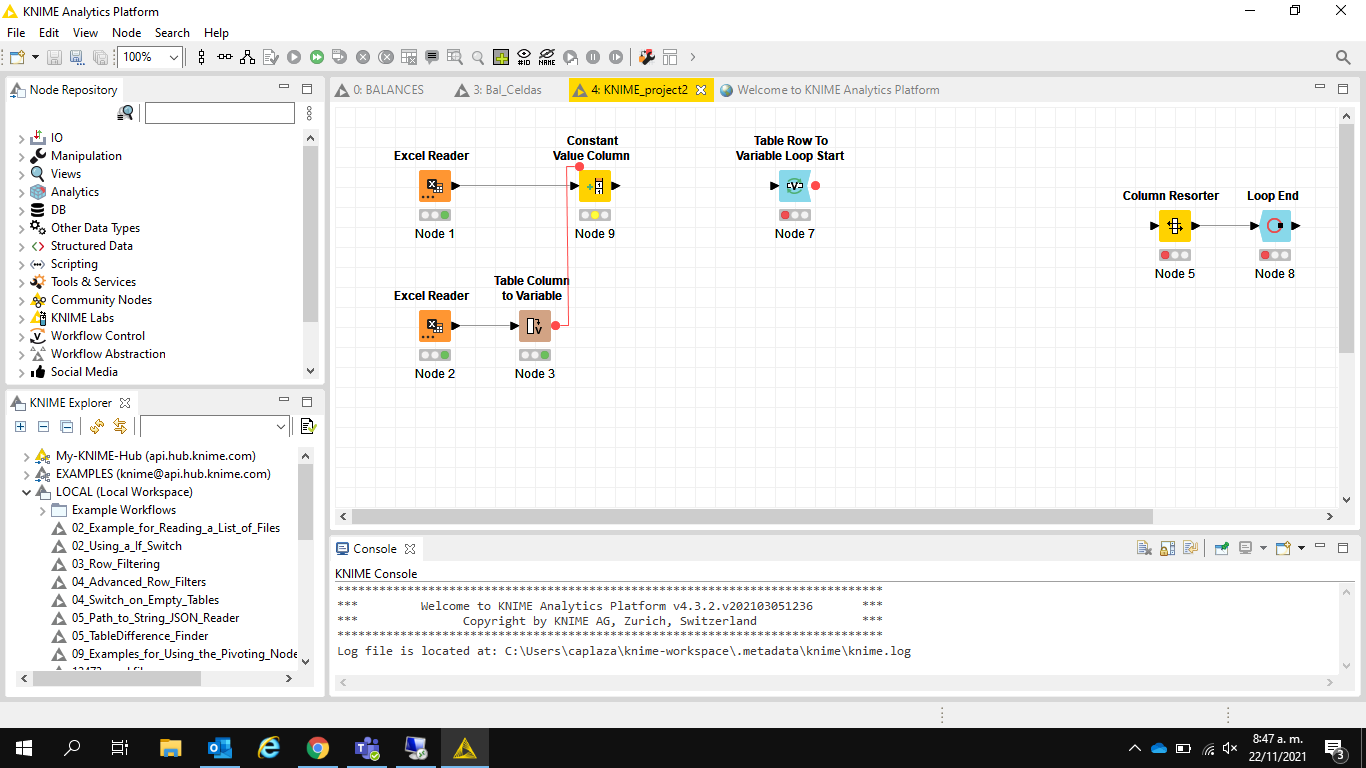Expand the Analytics category
The width and height of the screenshot is (1366, 768).
(x=22, y=192)
